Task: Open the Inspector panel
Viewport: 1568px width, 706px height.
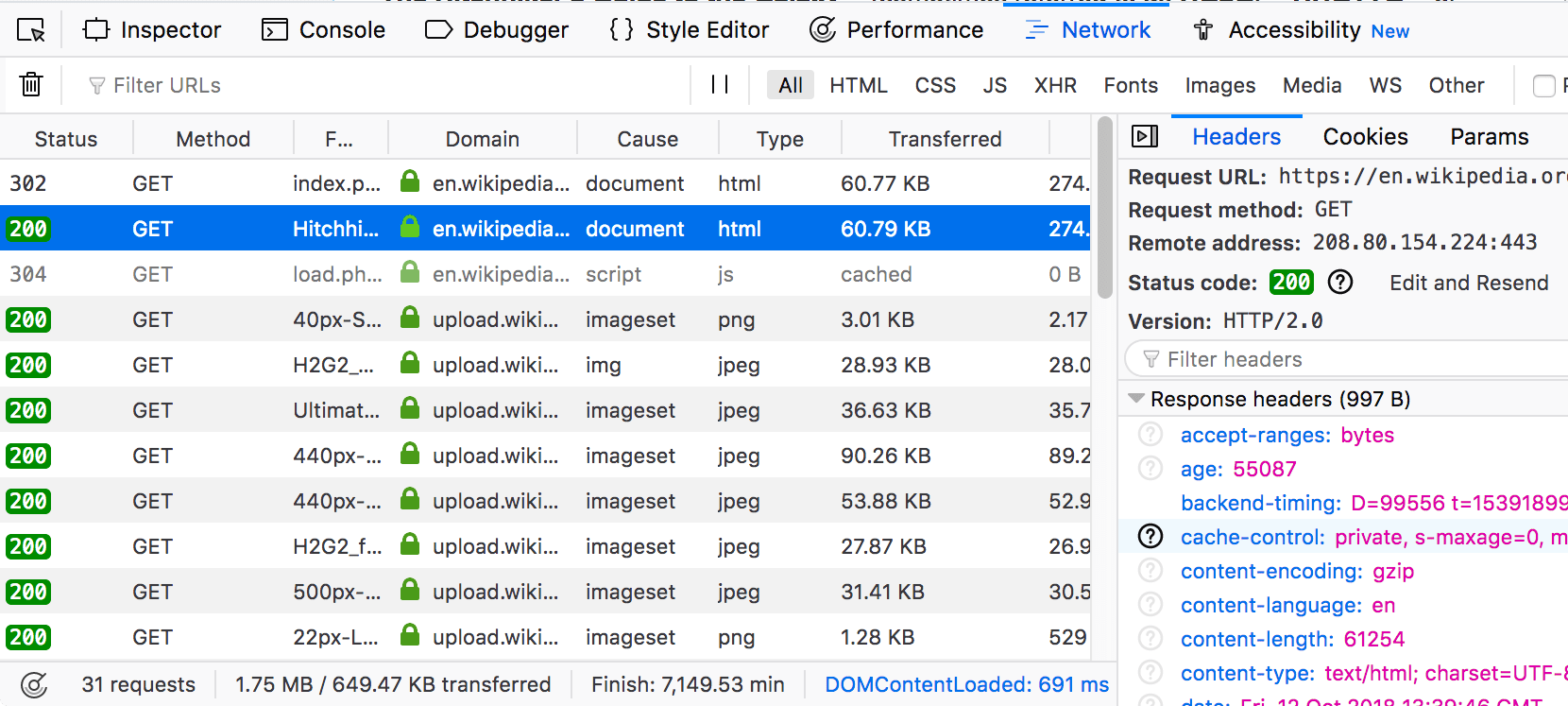Action: pyautogui.click(x=152, y=30)
